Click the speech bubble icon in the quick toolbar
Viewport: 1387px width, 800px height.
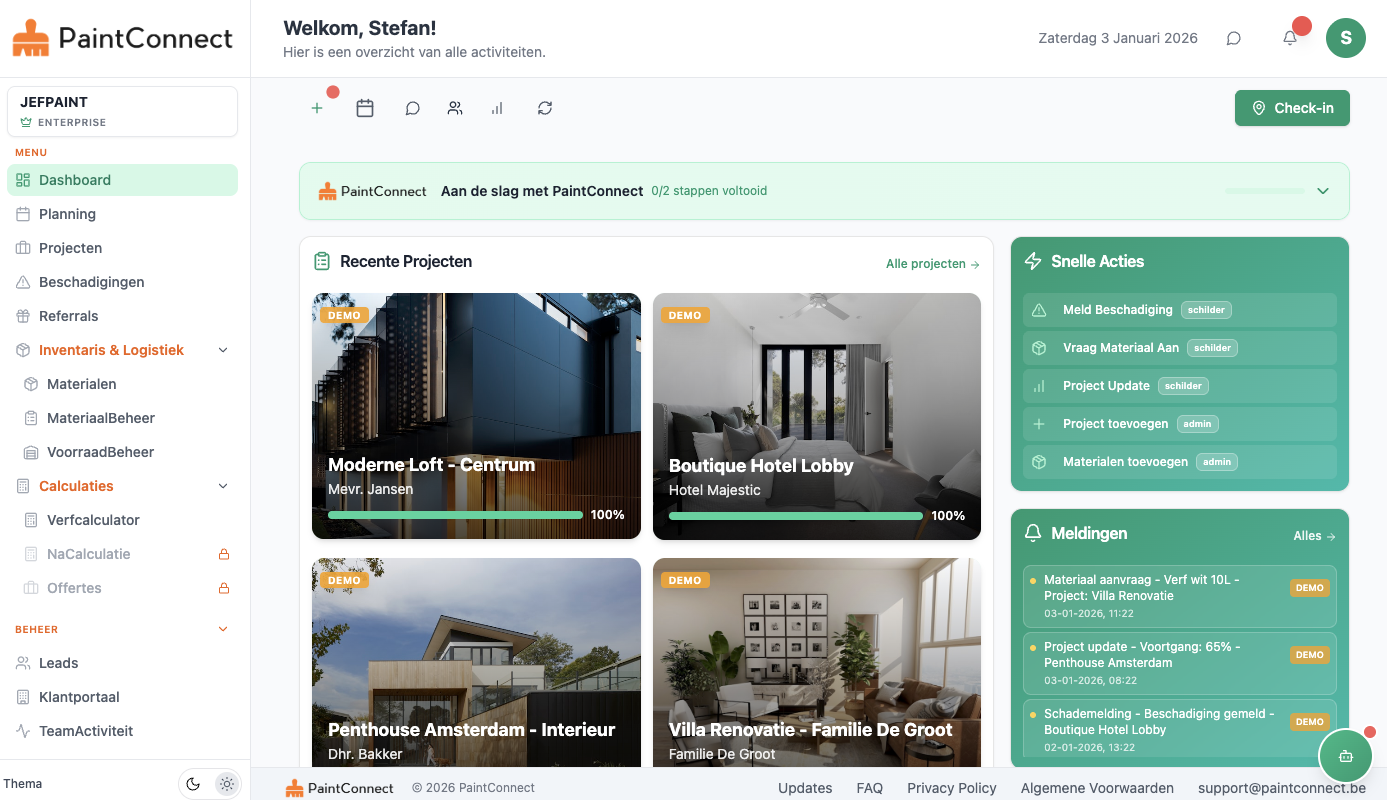pos(412,107)
